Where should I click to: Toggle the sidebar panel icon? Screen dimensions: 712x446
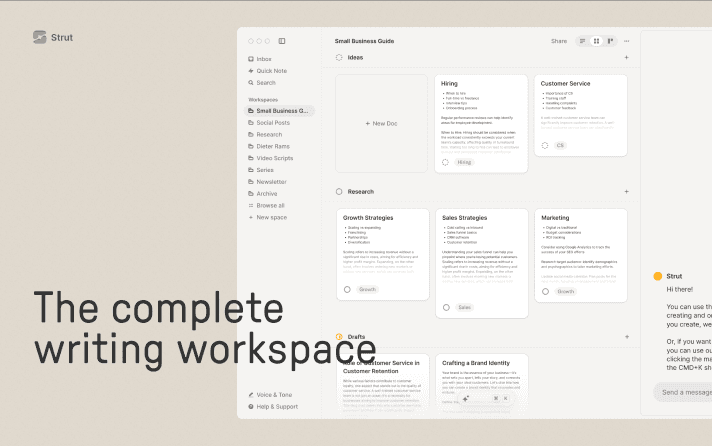coord(282,41)
